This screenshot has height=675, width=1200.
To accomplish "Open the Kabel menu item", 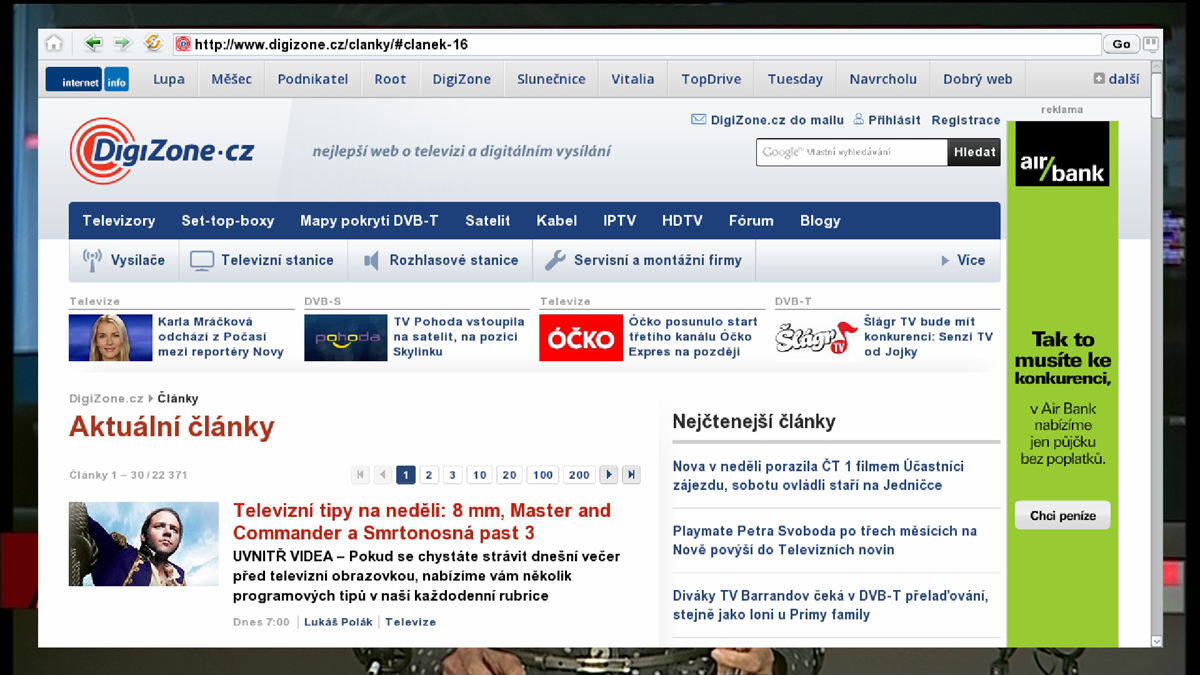I will pyautogui.click(x=557, y=221).
